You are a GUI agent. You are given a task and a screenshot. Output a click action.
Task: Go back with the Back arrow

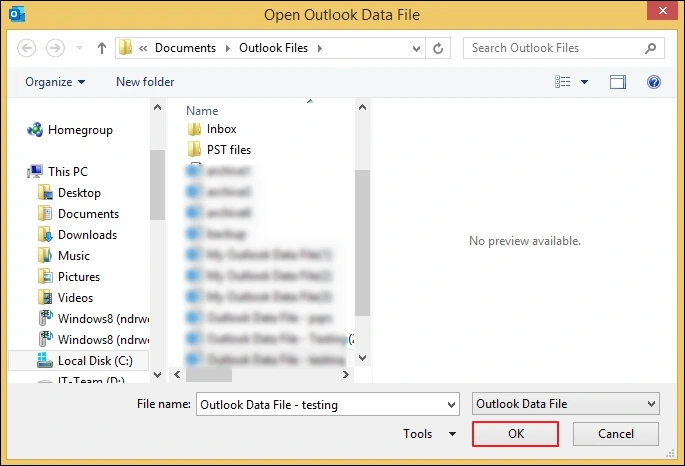point(26,48)
